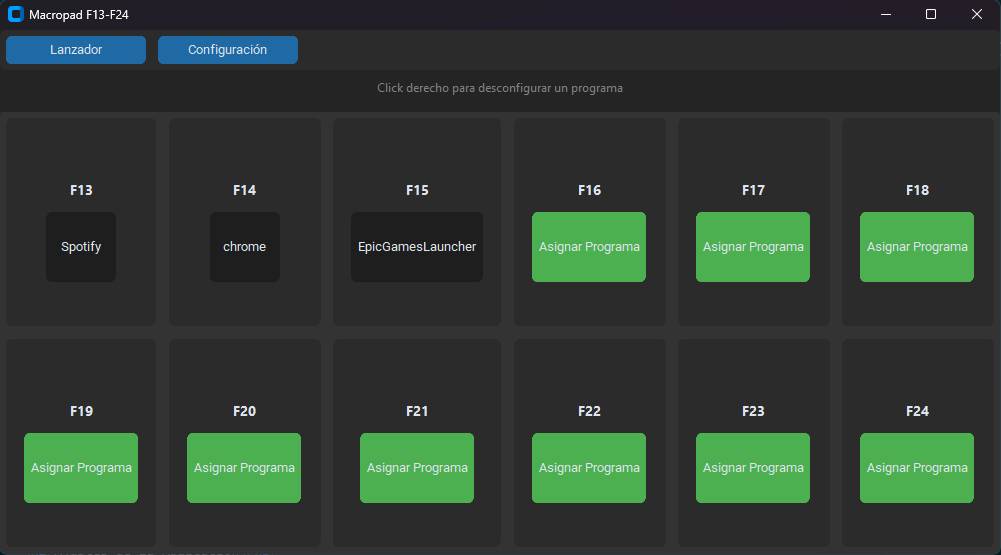Image resolution: width=1001 pixels, height=555 pixels.
Task: Assign a program to the F16 key
Action: pyautogui.click(x=589, y=247)
